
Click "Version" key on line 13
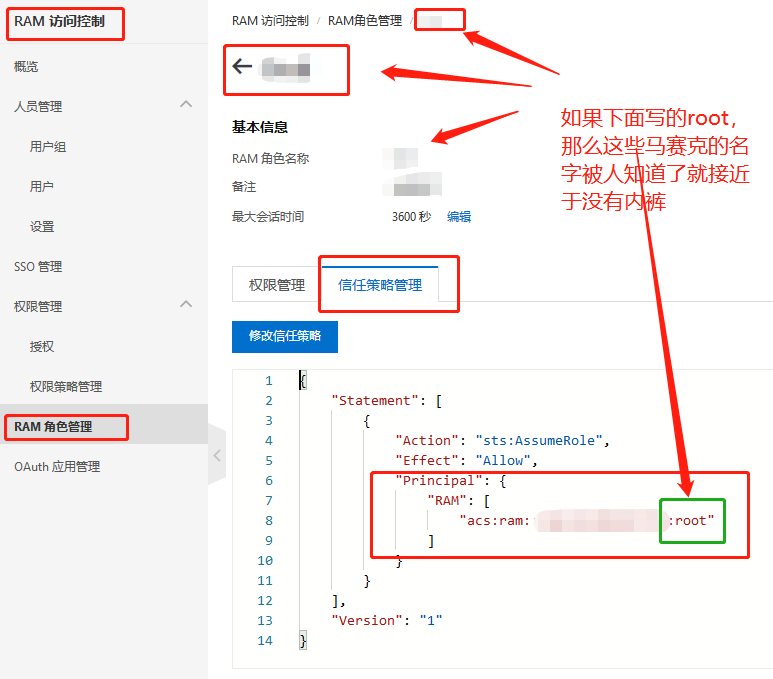pyautogui.click(x=367, y=620)
